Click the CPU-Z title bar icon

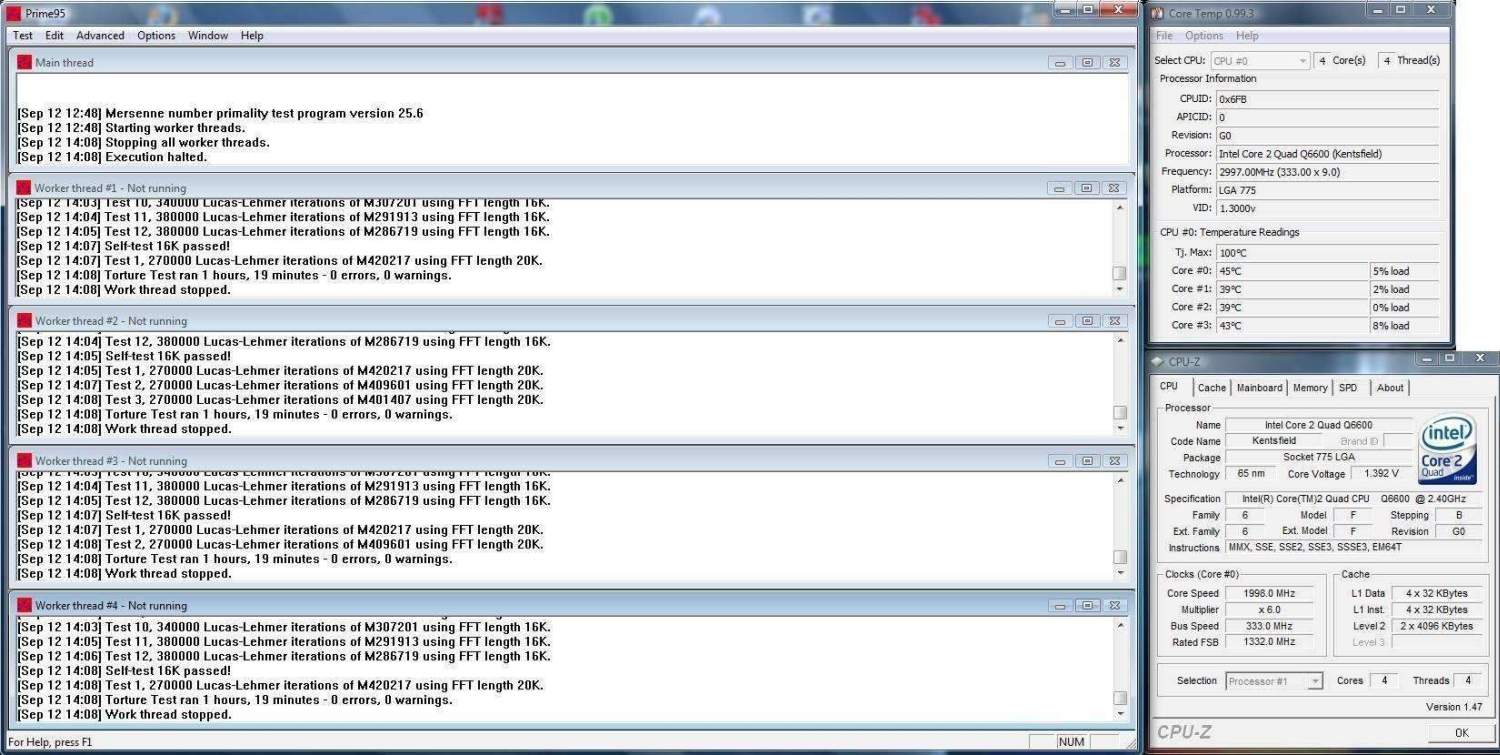pos(1158,362)
